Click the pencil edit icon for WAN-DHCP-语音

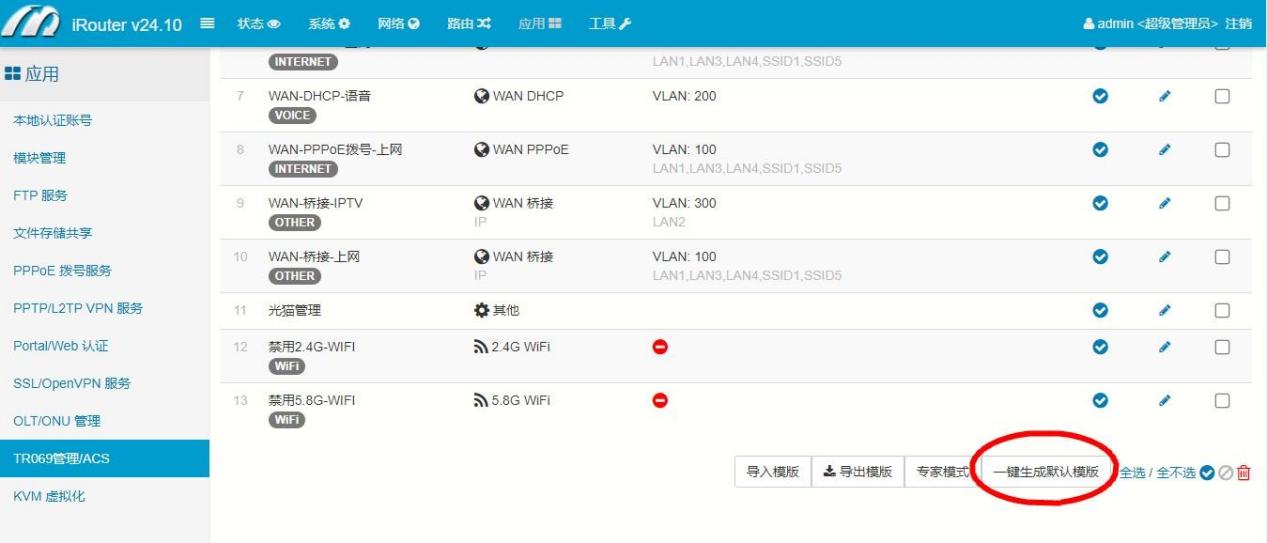click(x=1164, y=96)
